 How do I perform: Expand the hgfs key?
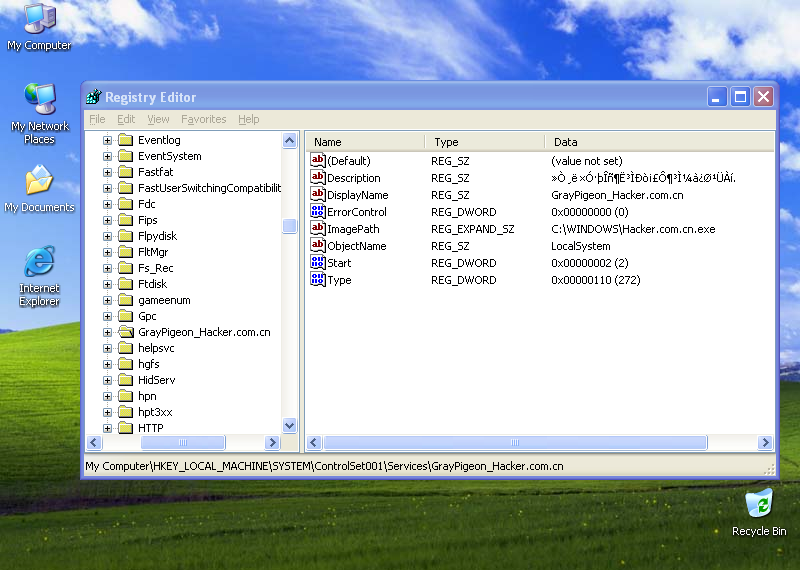[x=107, y=364]
